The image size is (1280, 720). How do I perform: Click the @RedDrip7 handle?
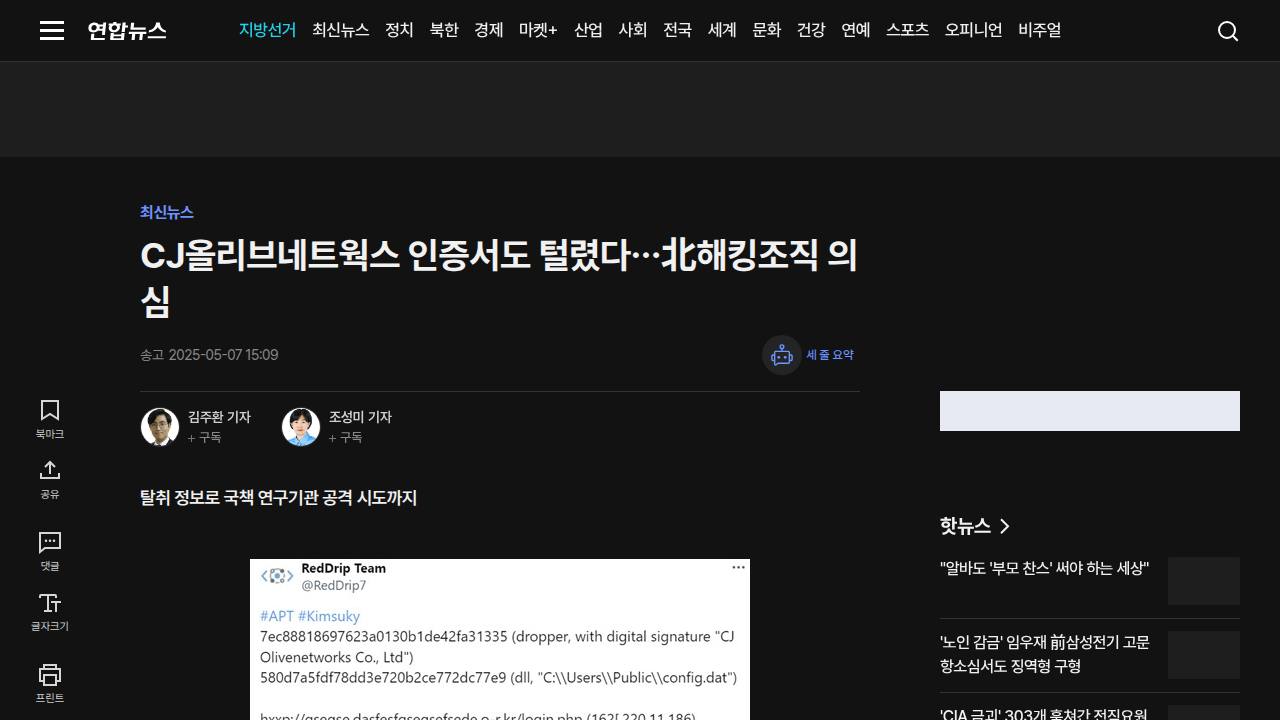[334, 585]
